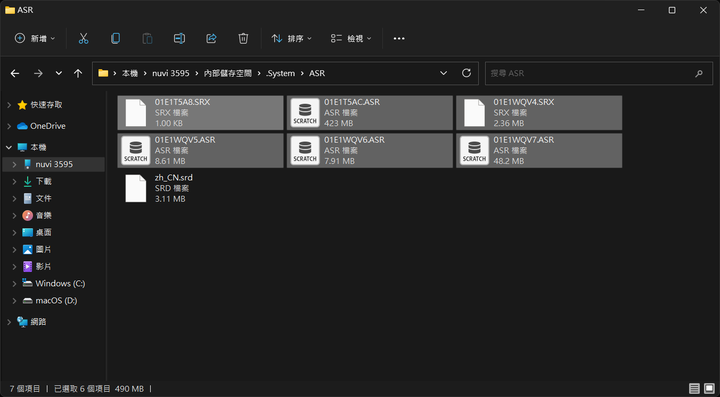Navigate to 內部儲存空間 breadcrumb

[x=228, y=73]
